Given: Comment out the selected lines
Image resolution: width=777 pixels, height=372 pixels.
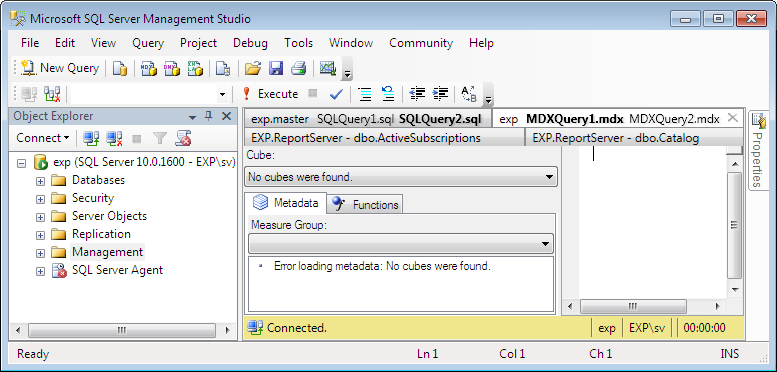Looking at the screenshot, I should click(365, 94).
